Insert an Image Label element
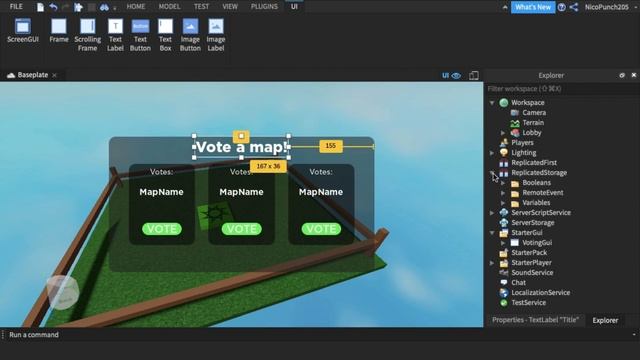Viewport: 640px width, 360px height. pyautogui.click(x=216, y=35)
